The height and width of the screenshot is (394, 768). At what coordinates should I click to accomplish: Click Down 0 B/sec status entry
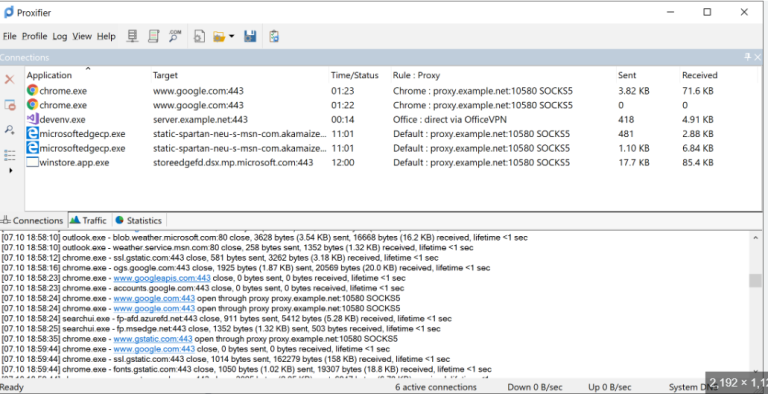pyautogui.click(x=535, y=387)
